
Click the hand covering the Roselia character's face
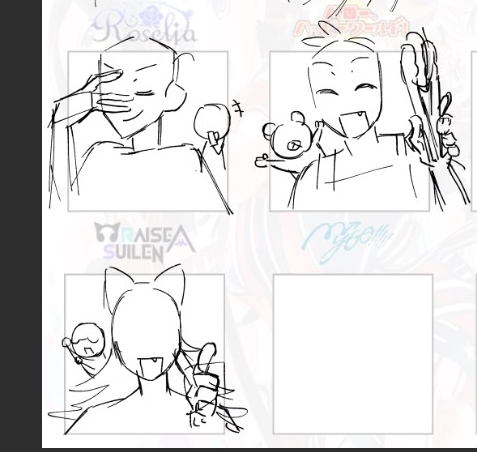coord(100,96)
